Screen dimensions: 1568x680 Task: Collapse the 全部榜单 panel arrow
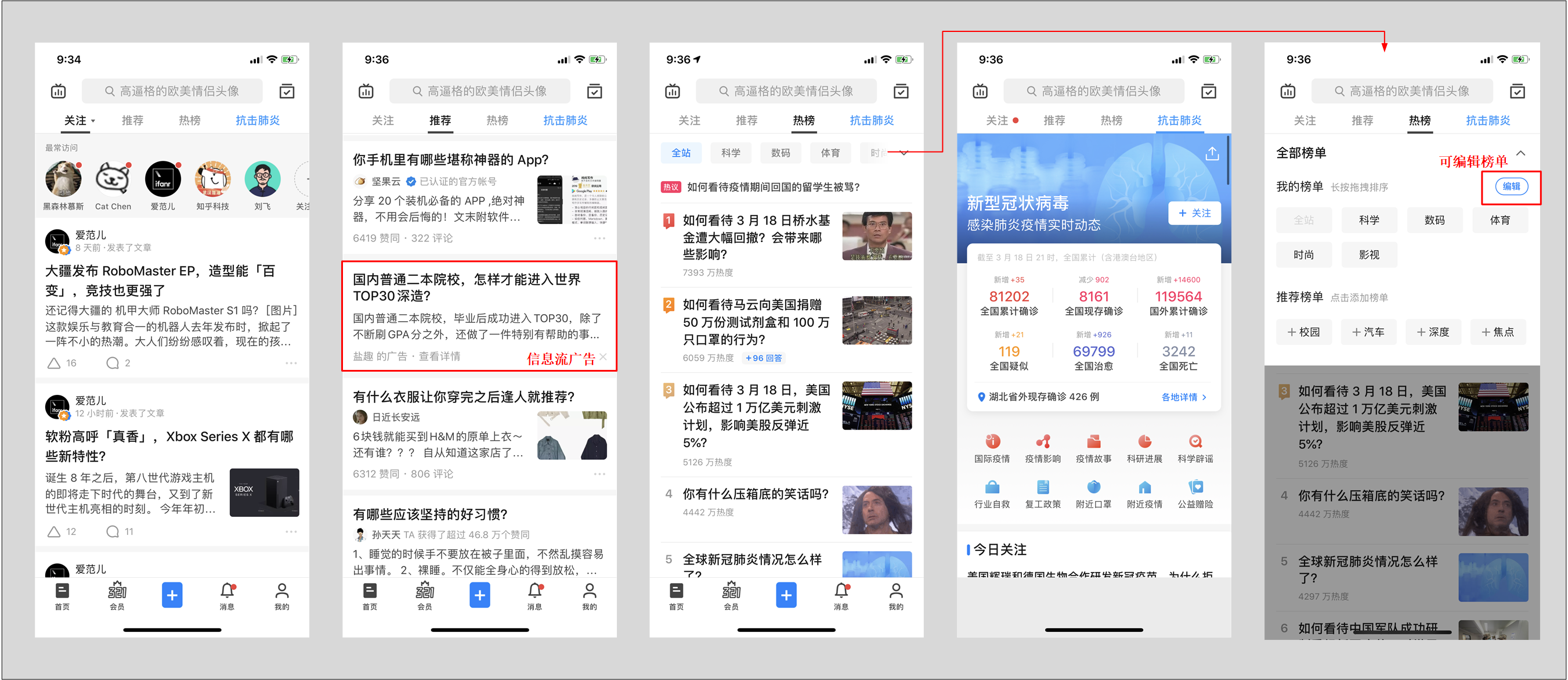pos(1520,153)
